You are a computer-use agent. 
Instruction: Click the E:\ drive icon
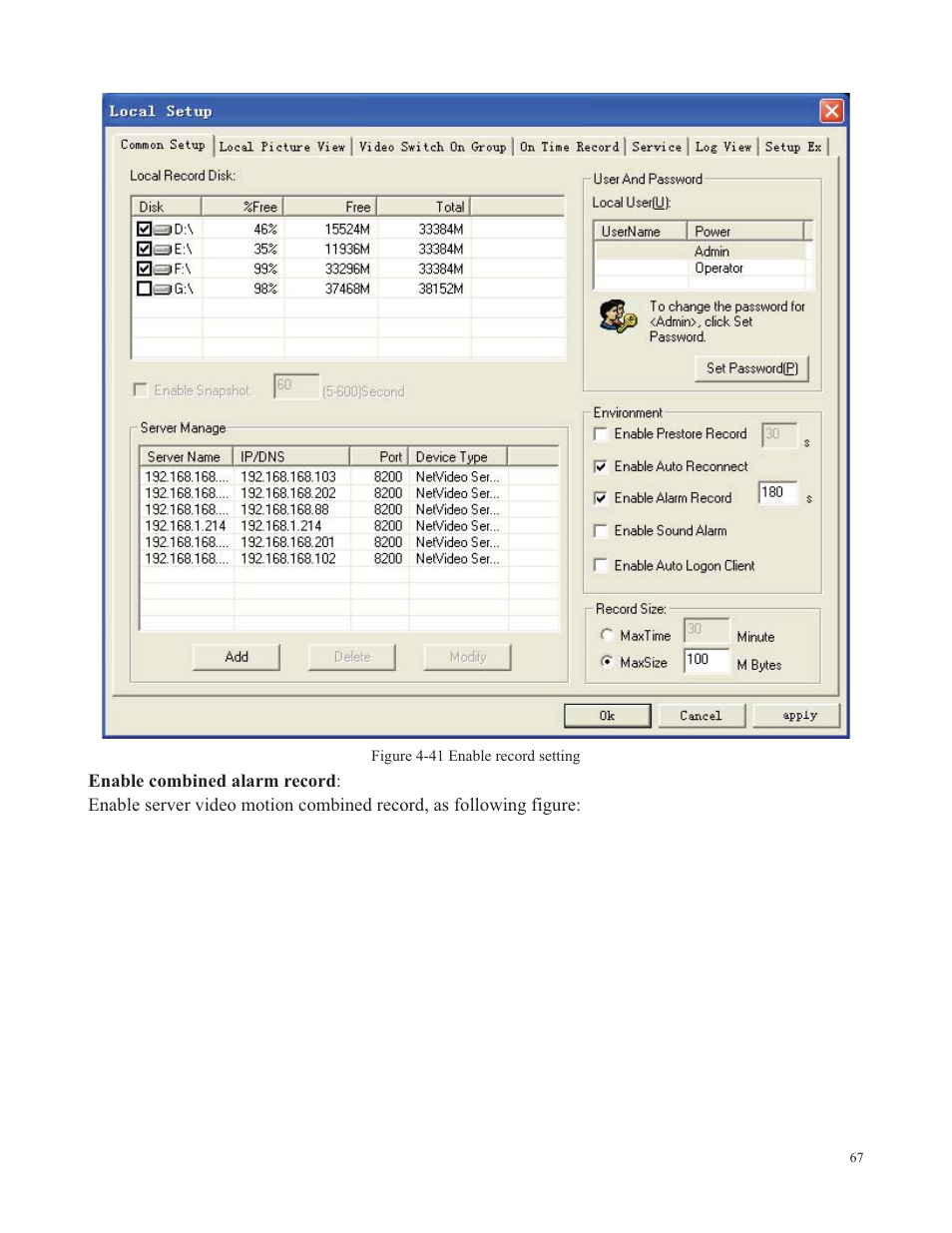163,250
